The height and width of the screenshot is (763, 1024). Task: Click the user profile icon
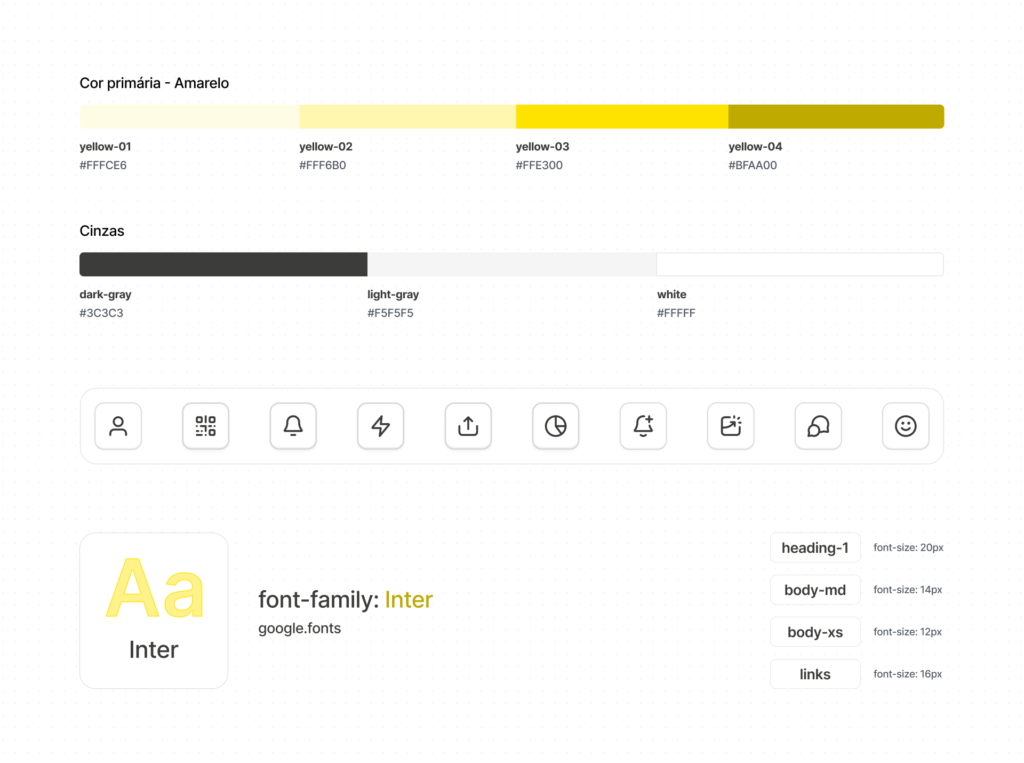(x=118, y=426)
